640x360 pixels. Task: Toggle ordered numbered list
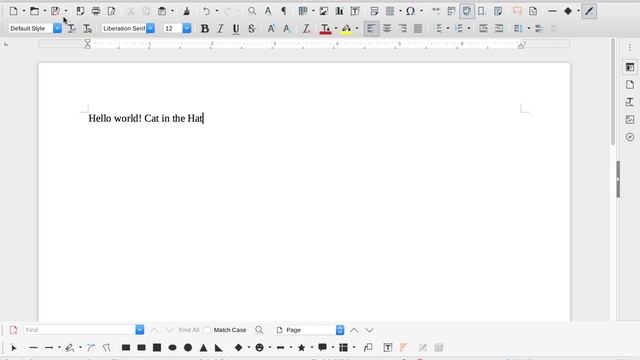pos(459,29)
